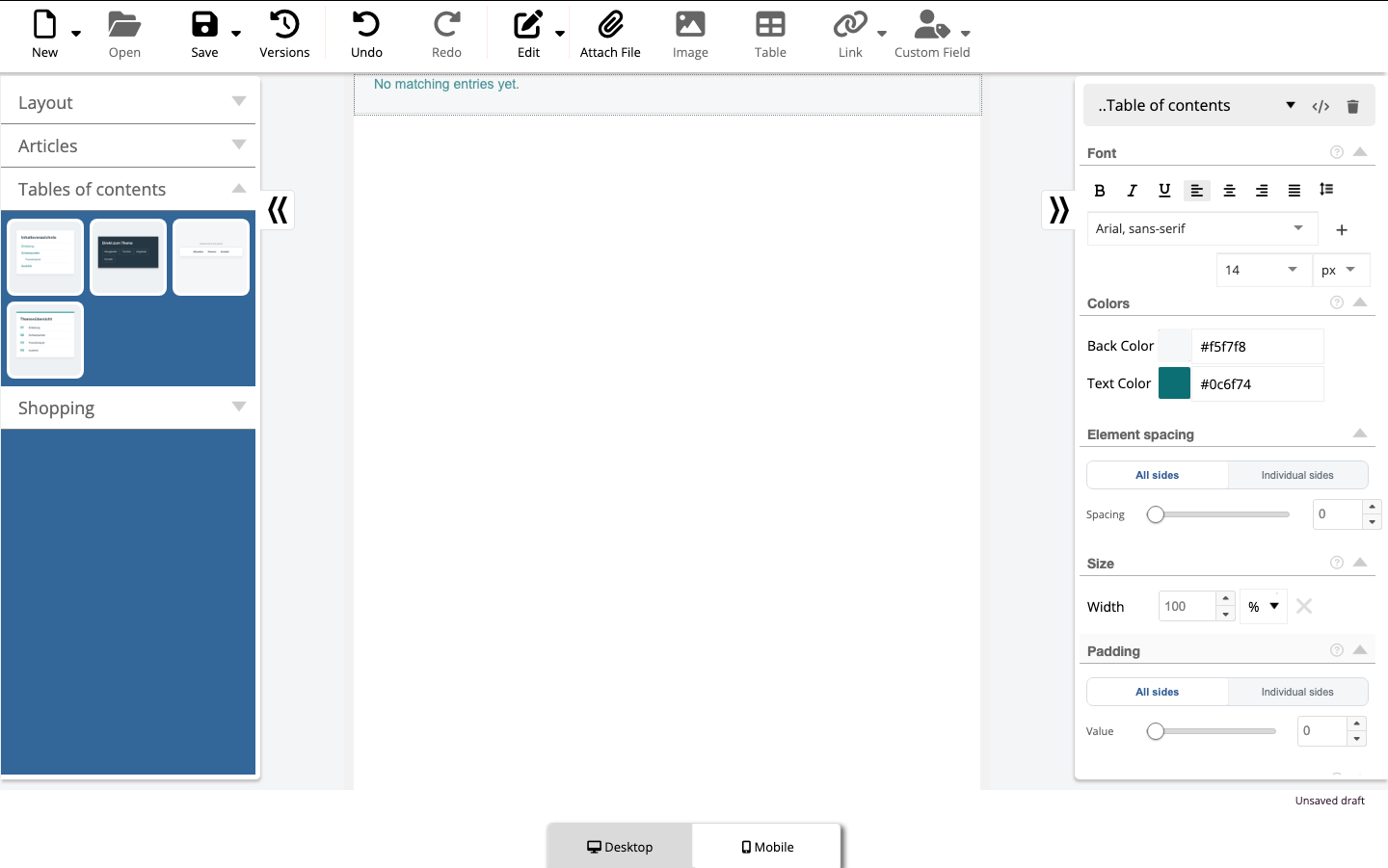The width and height of the screenshot is (1388, 868).
Task: Open the Text Color teal swatch
Action: click(1174, 383)
